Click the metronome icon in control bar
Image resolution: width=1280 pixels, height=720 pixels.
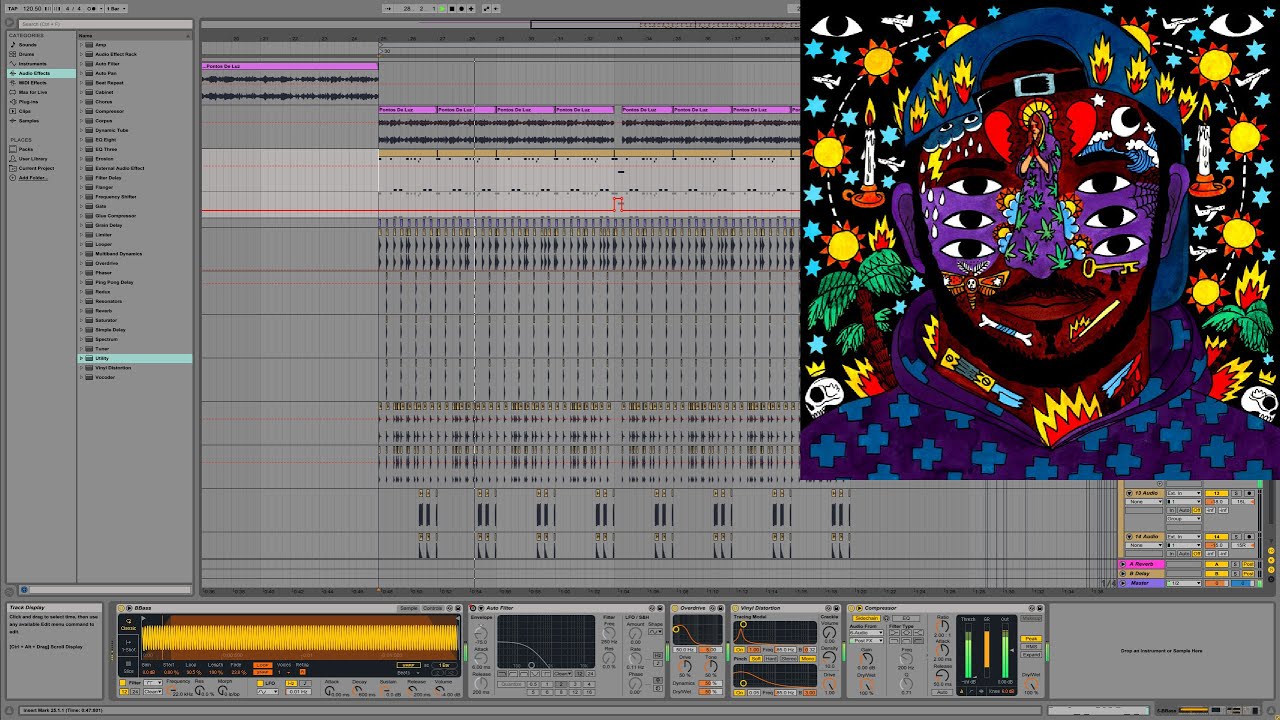click(93, 9)
